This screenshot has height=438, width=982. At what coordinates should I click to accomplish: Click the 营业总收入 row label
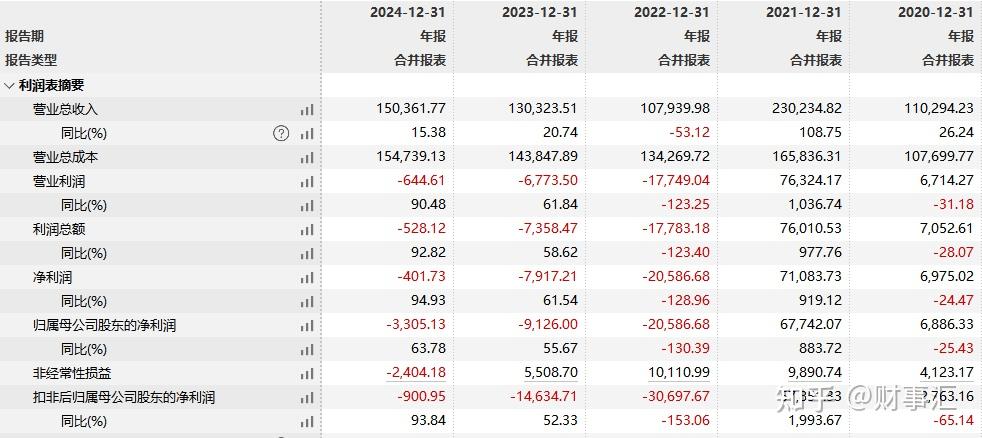point(65,109)
